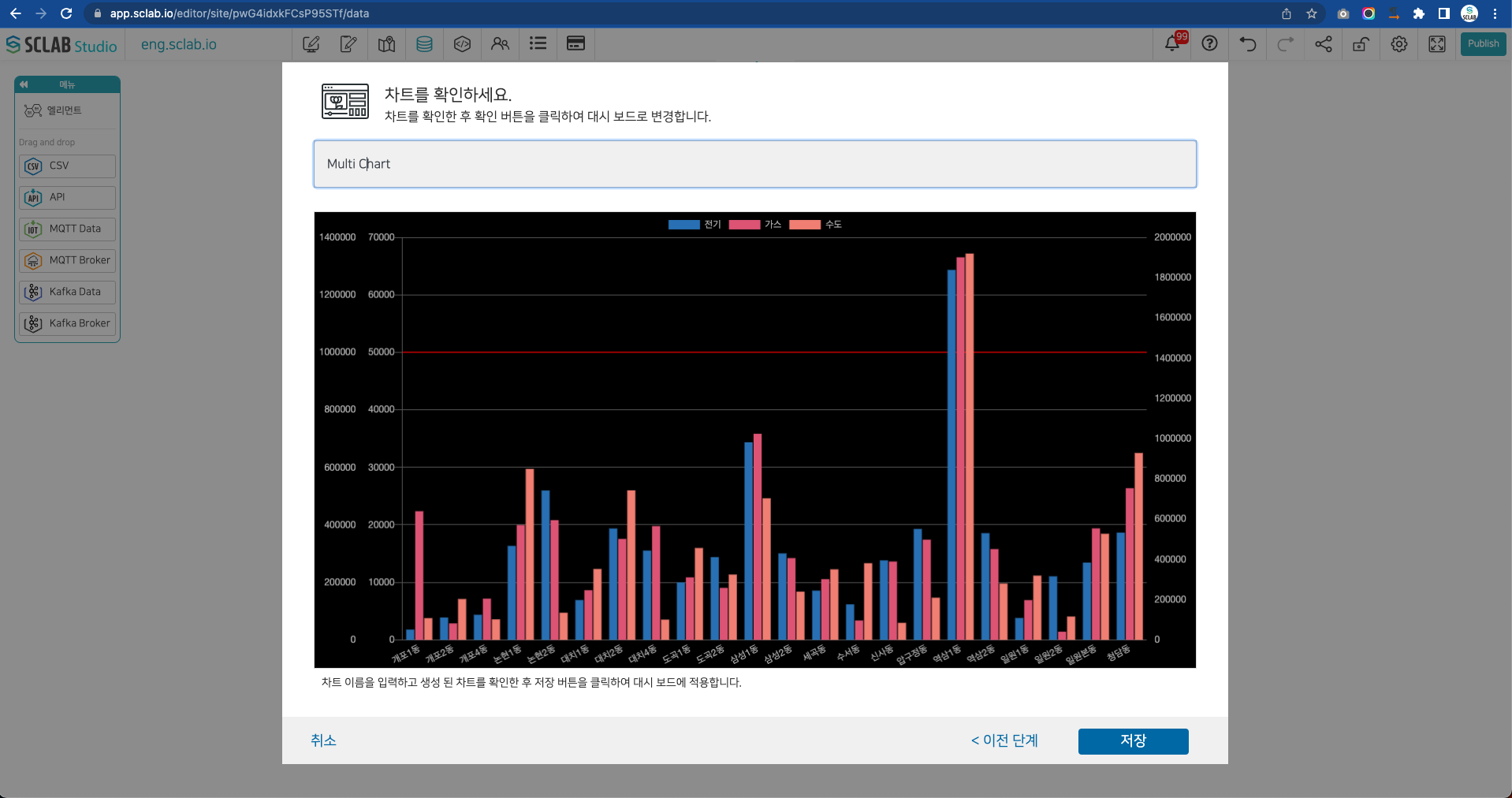Click the redo arrow icon
This screenshot has width=1512, height=798.
point(1285,44)
